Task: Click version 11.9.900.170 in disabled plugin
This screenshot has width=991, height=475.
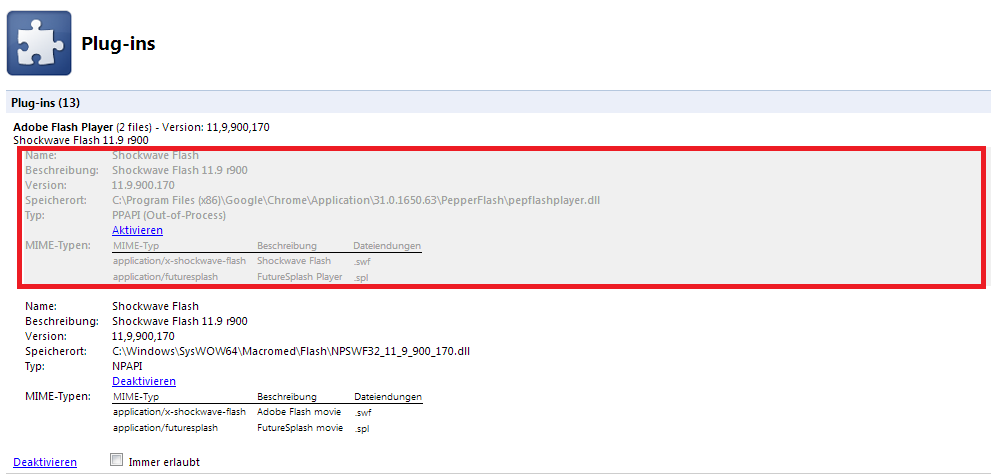Action: tap(143, 185)
